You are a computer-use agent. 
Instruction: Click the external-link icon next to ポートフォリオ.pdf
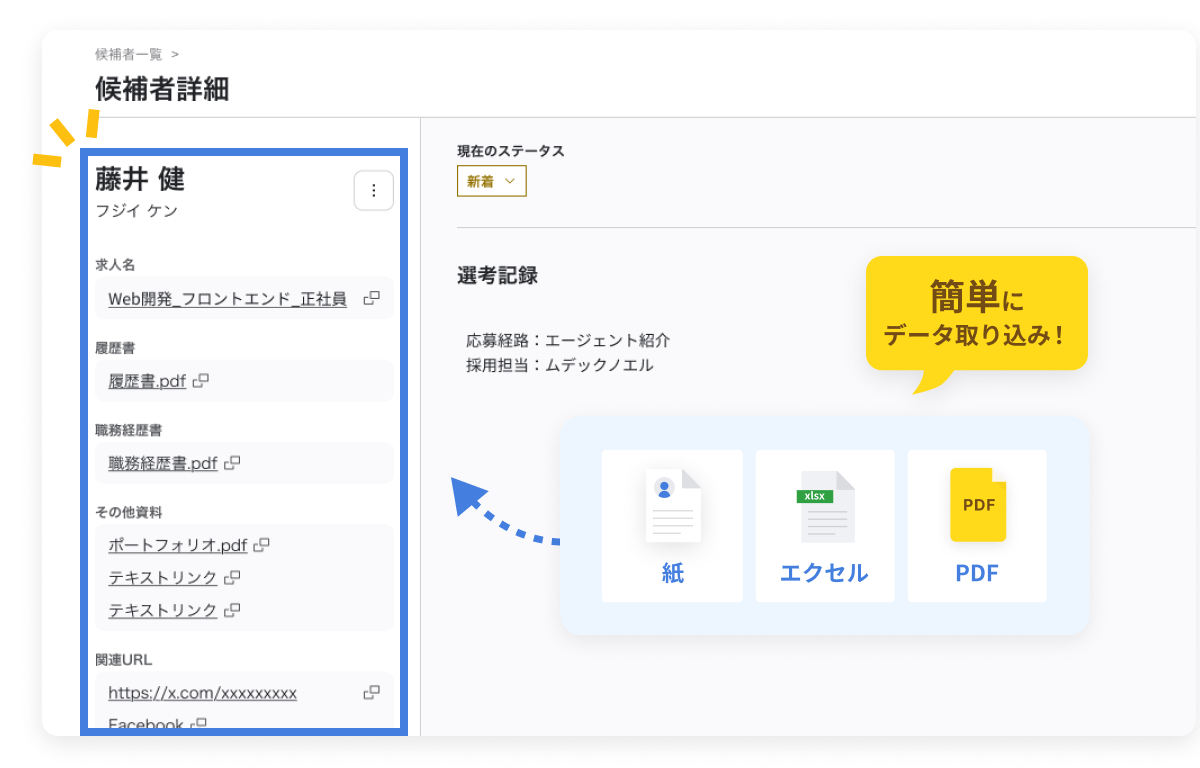[x=261, y=545]
